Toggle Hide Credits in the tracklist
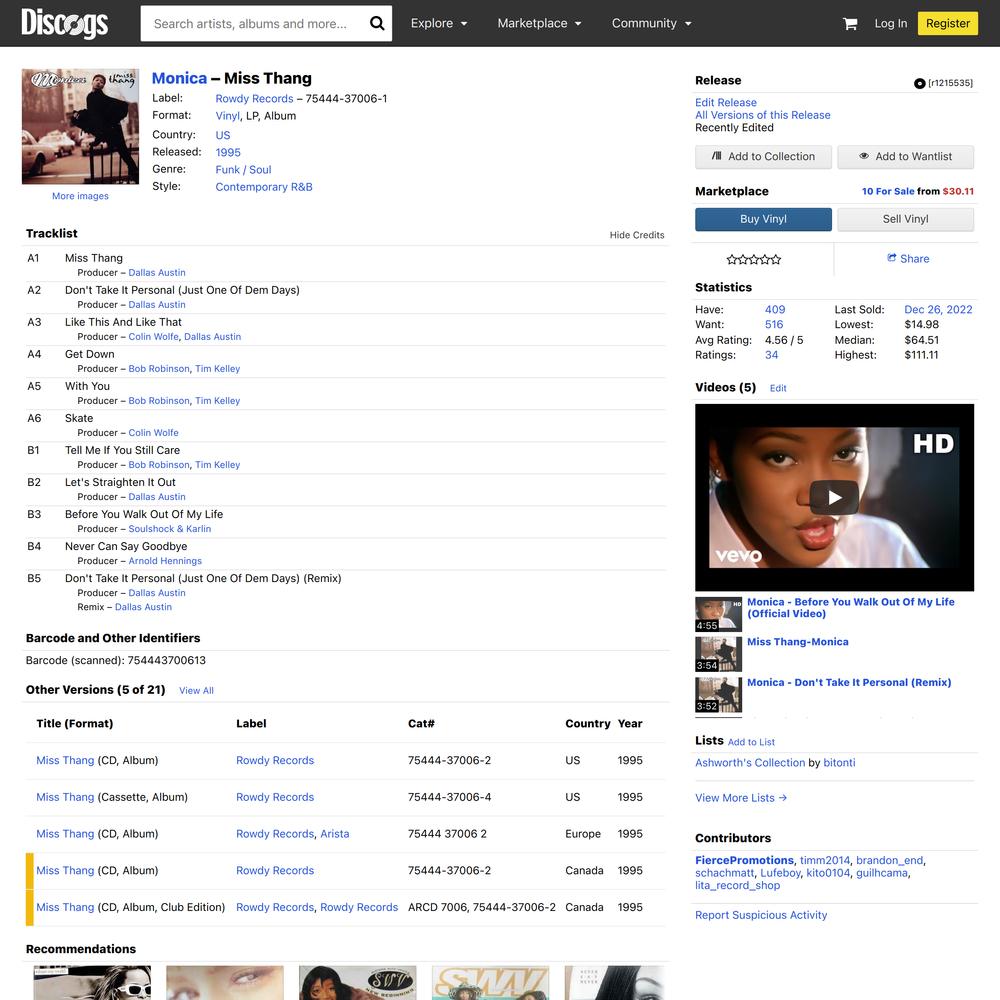1000x1000 pixels. 636,235
